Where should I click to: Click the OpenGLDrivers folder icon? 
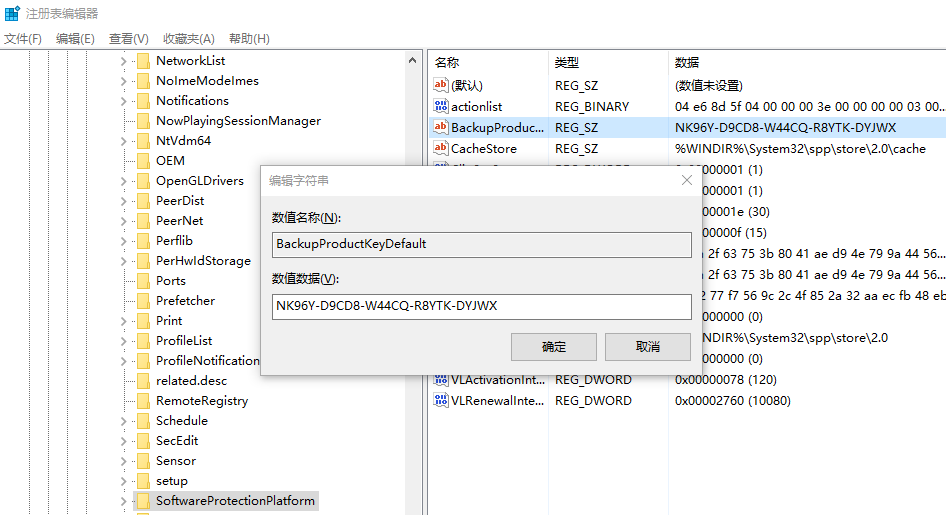(143, 181)
